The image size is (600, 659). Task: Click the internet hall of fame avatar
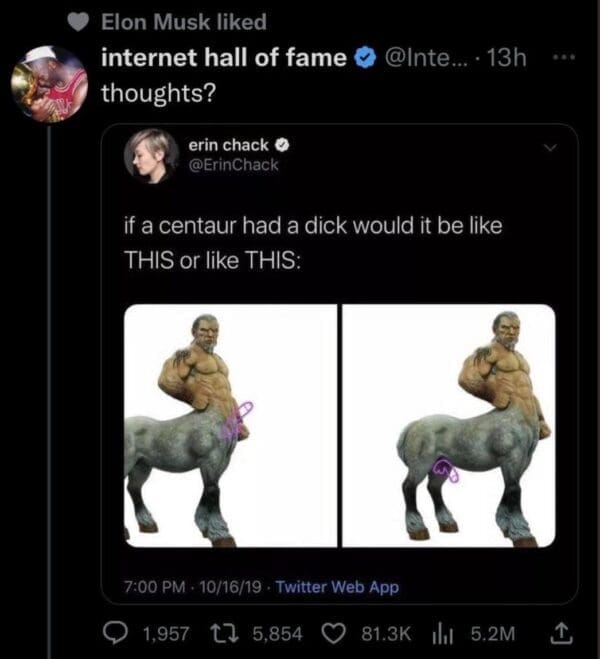(48, 84)
